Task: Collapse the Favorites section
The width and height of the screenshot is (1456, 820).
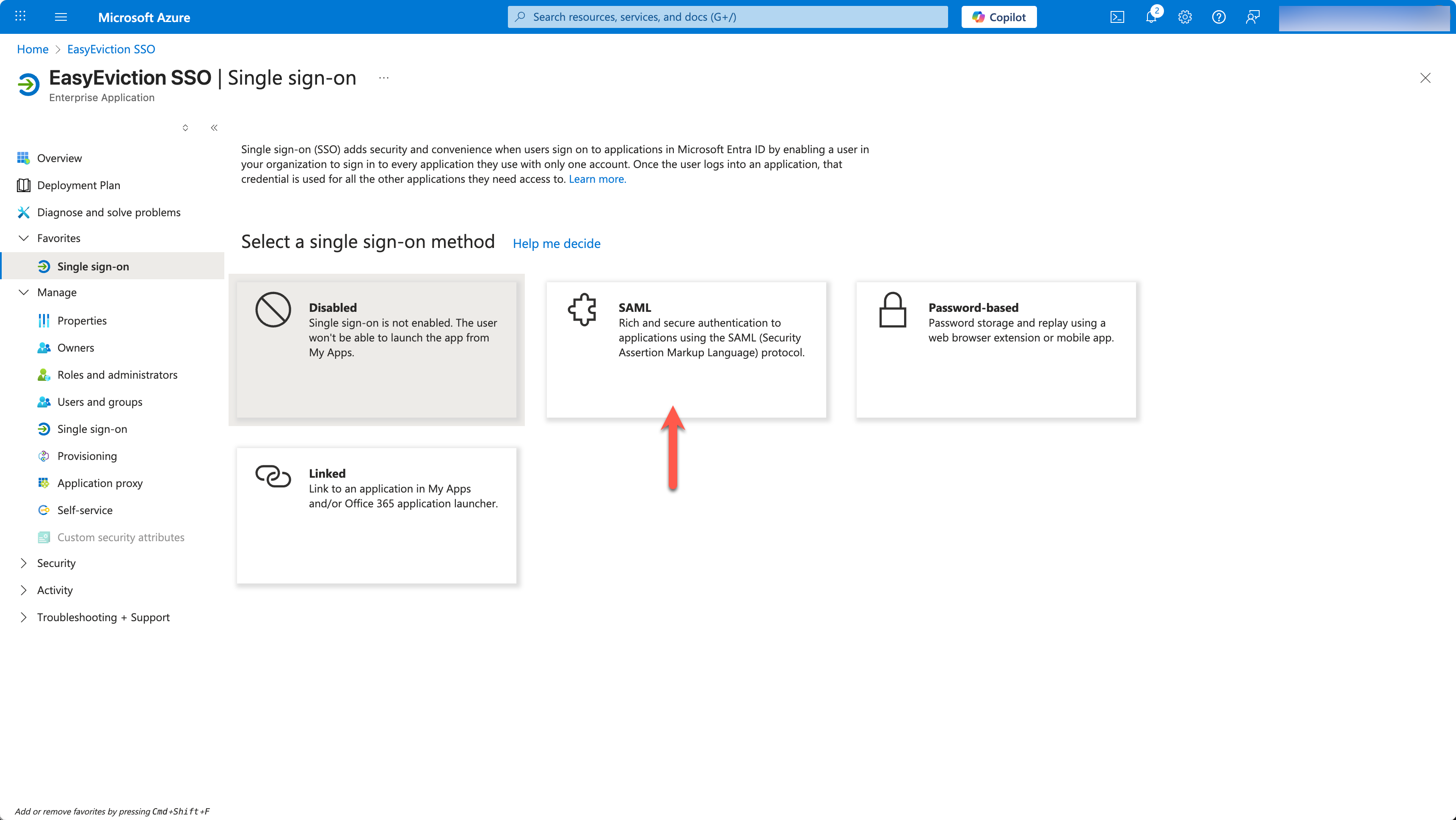Action: [x=24, y=238]
